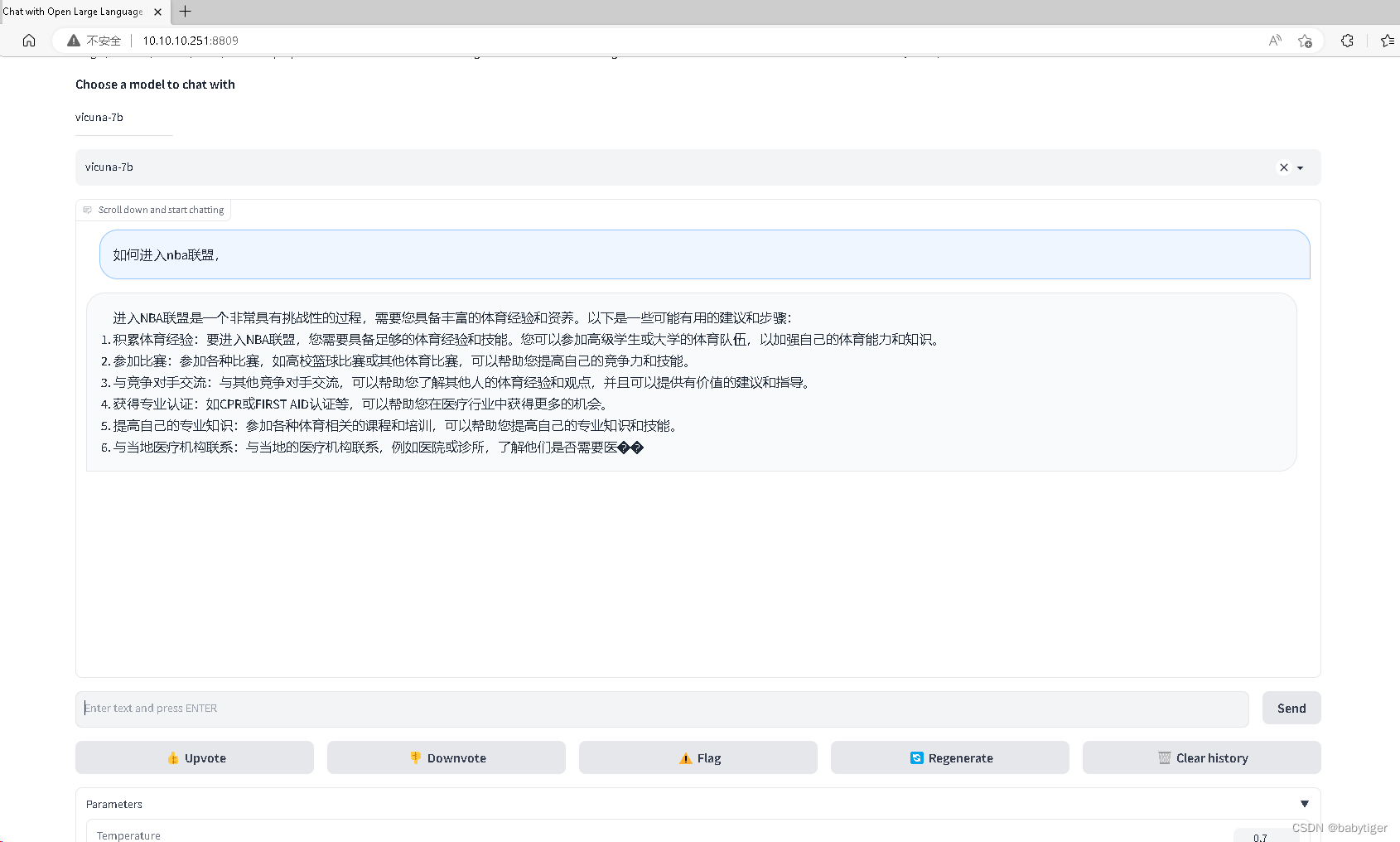Clear the chat history

(1202, 757)
